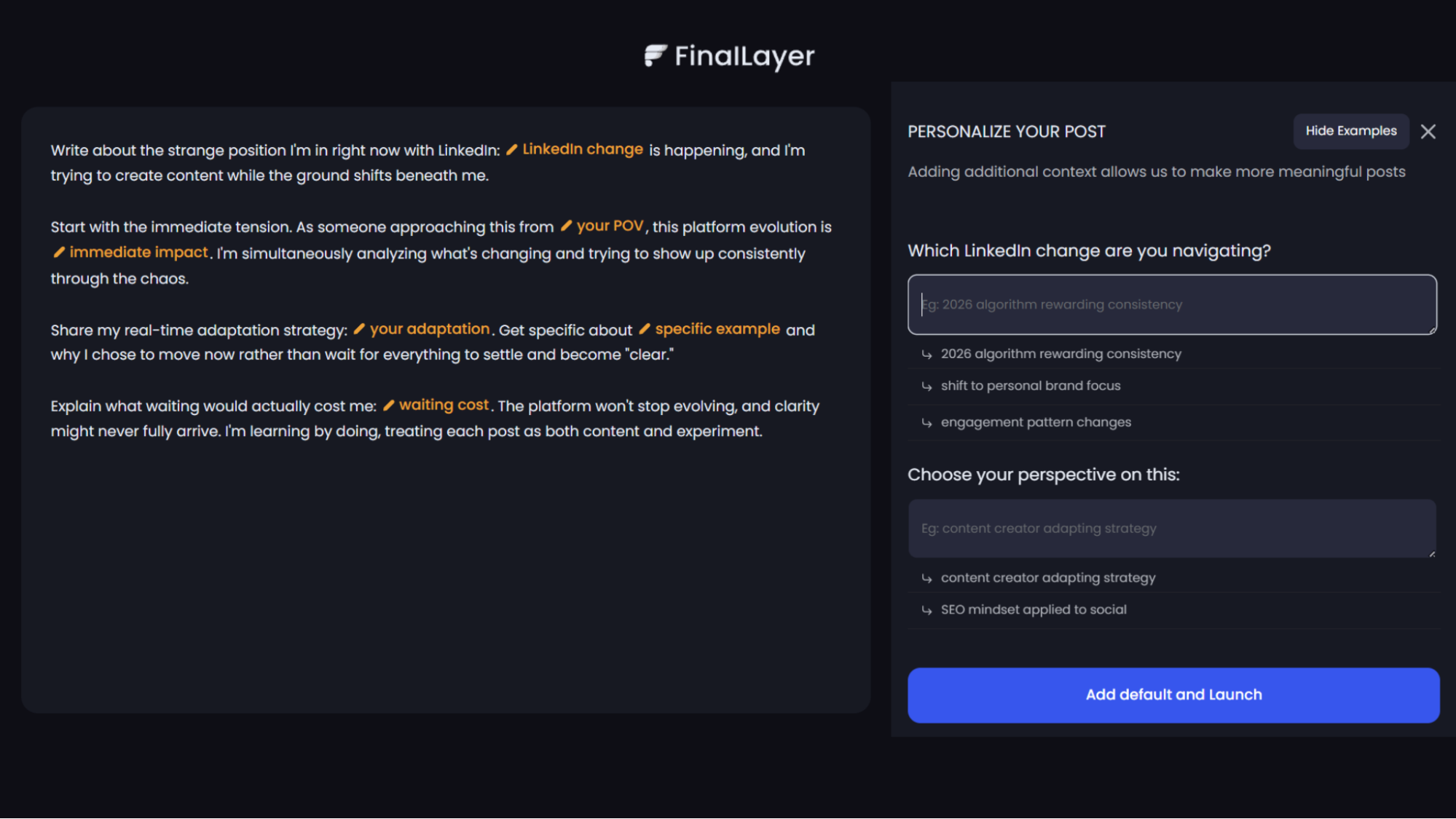Screen dimensions: 1456x819
Task: Click the highlighted "LinkedIn change" token text
Action: pyautogui.click(x=583, y=149)
